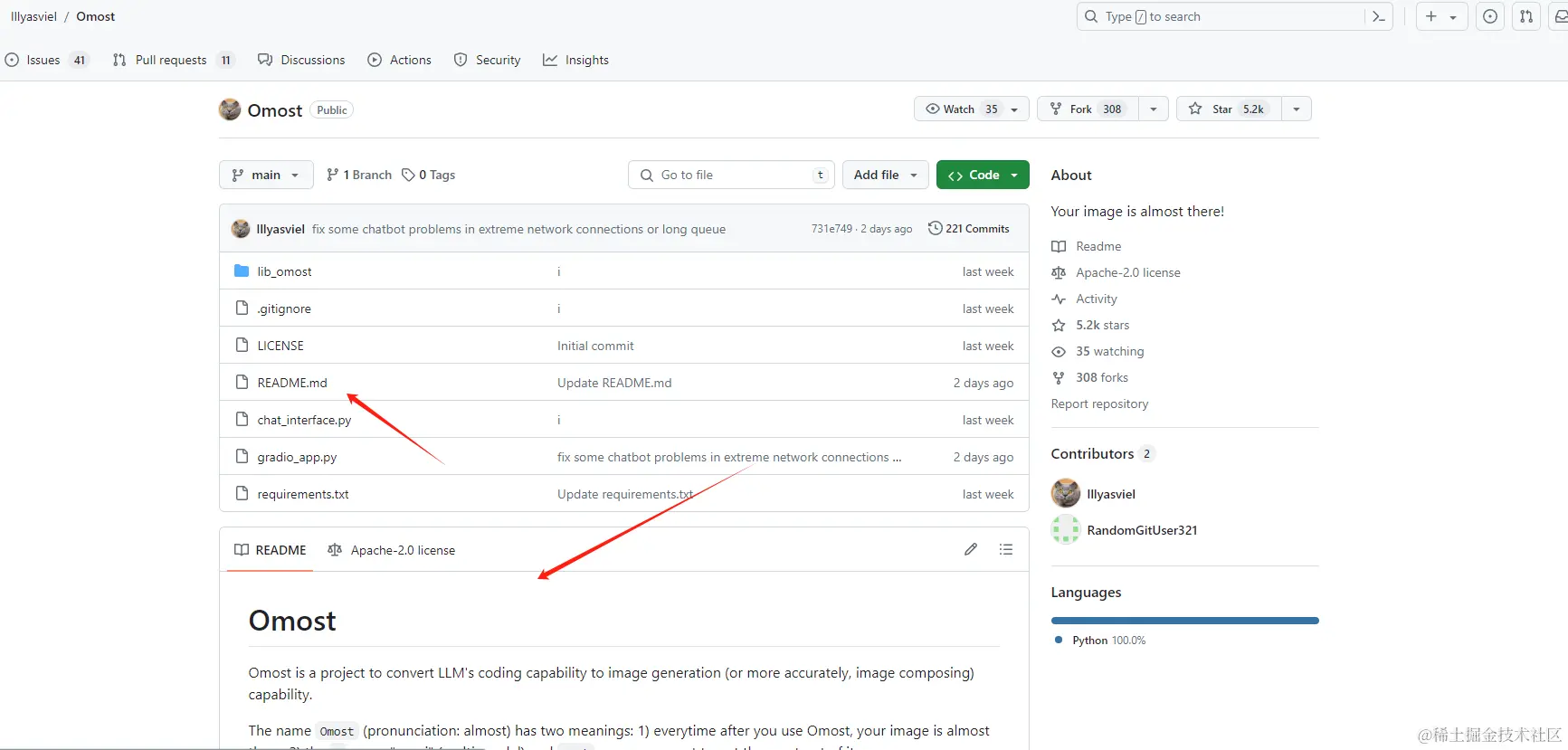Open the .gitignore file
This screenshot has height=750, width=1568.
pos(284,309)
